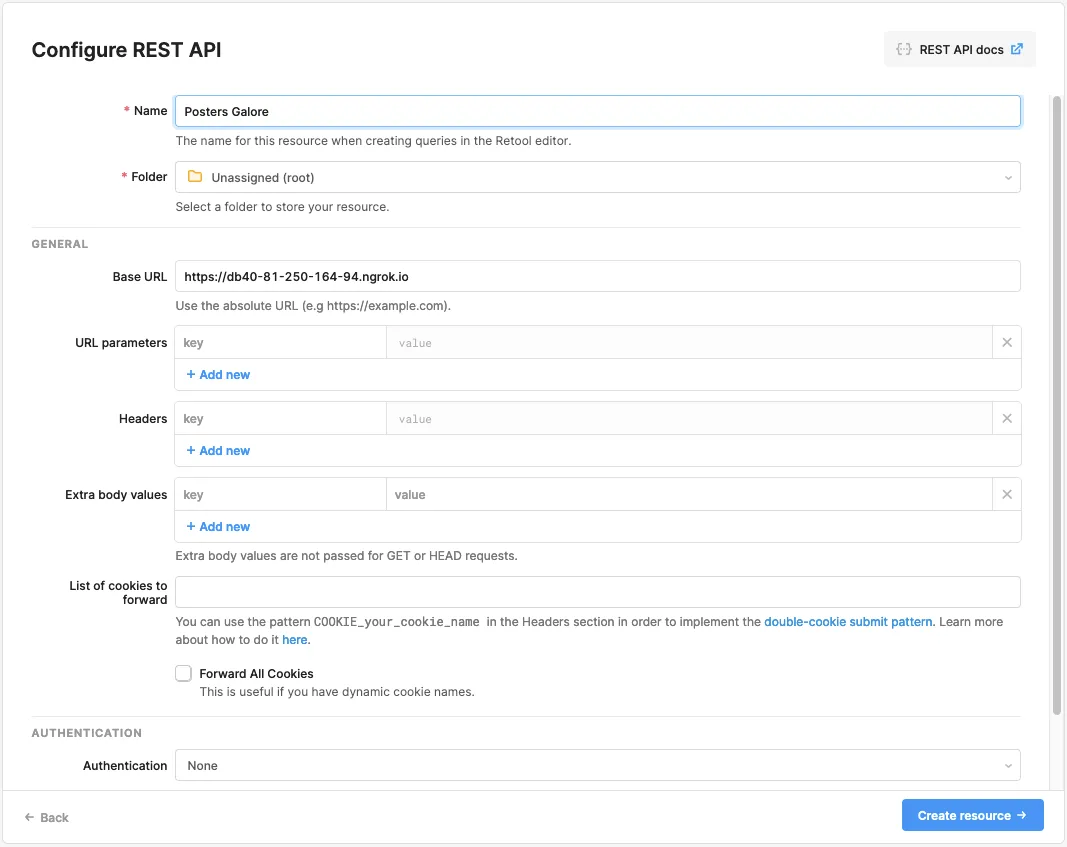
Task: Add new extra body value
Action: 218,527
